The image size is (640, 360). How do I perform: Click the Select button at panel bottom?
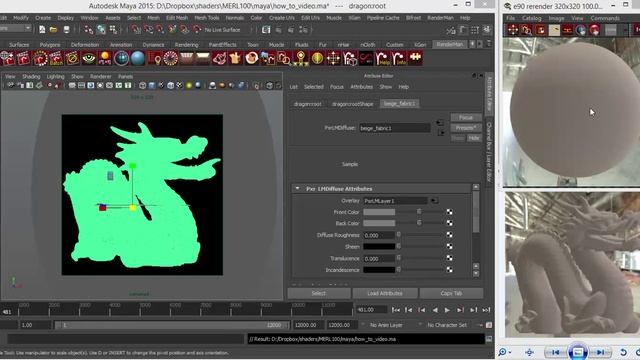pyautogui.click(x=319, y=293)
